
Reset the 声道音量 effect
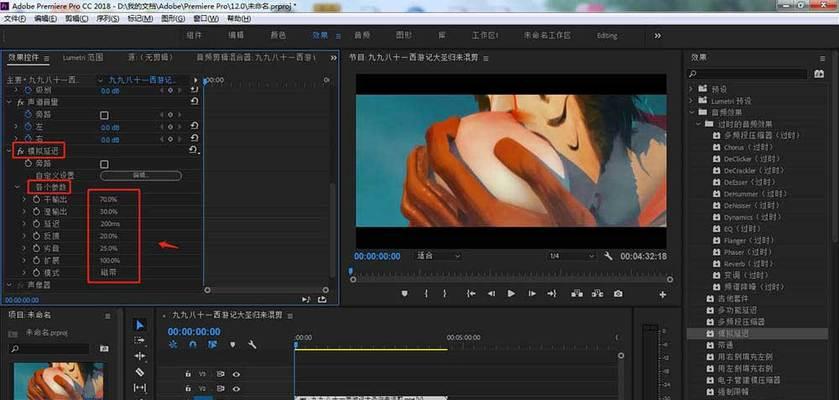pos(194,101)
